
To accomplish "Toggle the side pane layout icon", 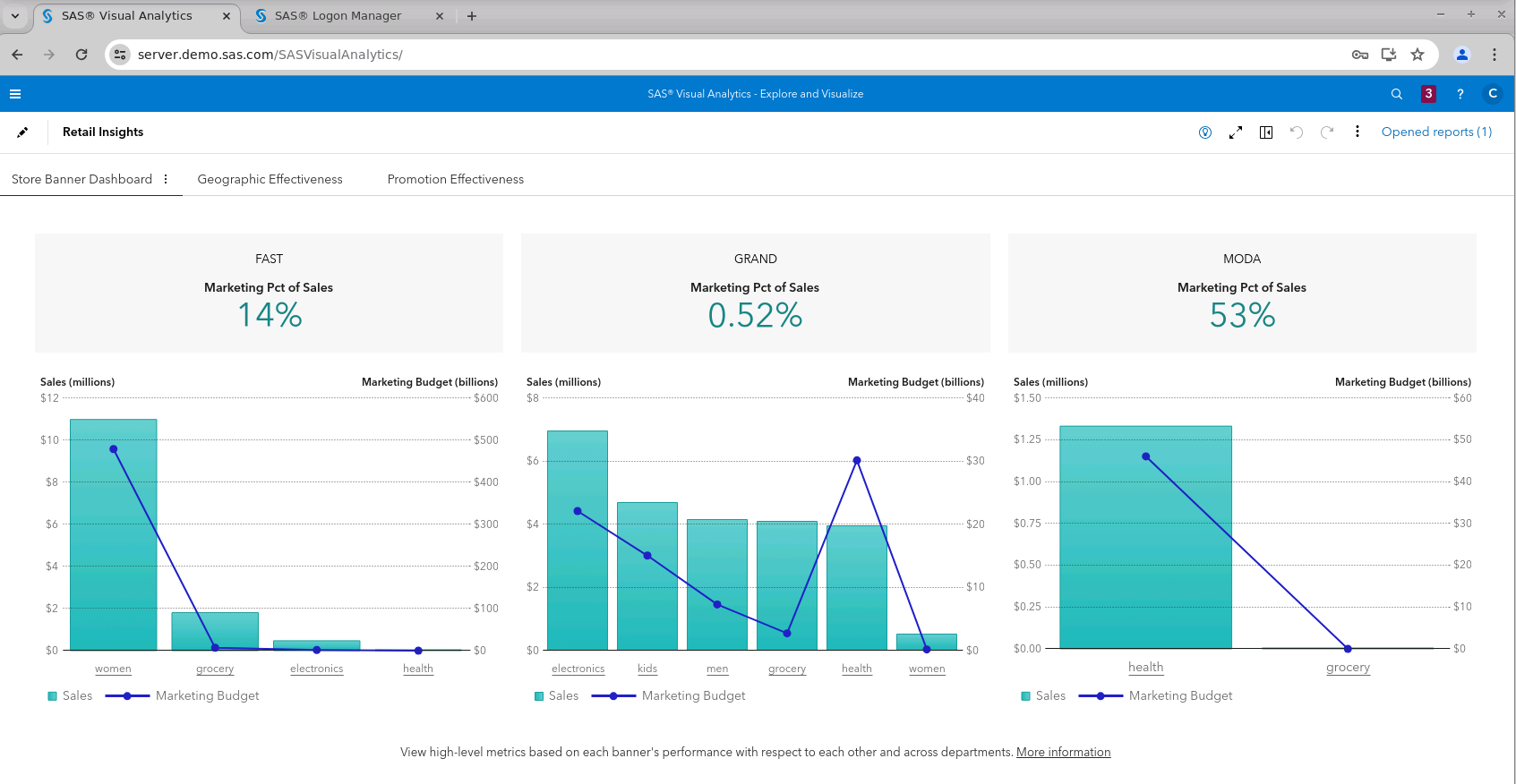I will point(1266,132).
